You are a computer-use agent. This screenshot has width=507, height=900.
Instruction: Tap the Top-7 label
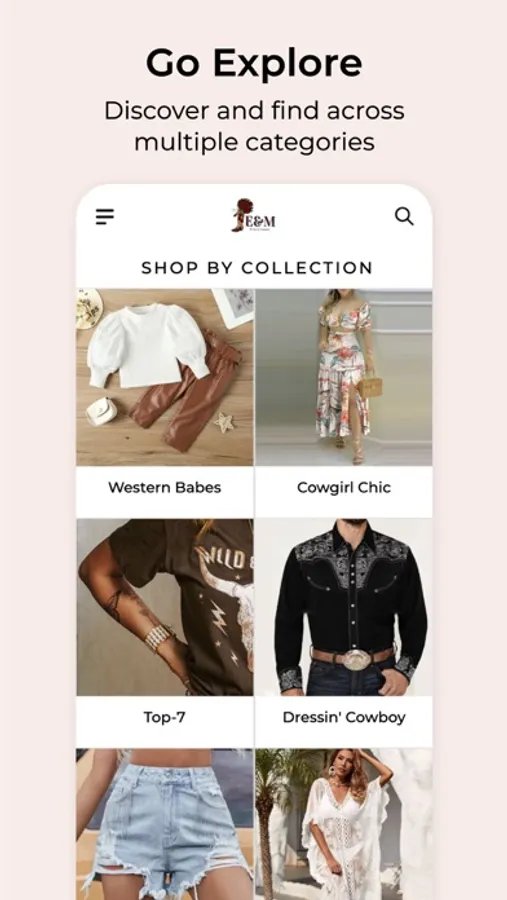[165, 717]
